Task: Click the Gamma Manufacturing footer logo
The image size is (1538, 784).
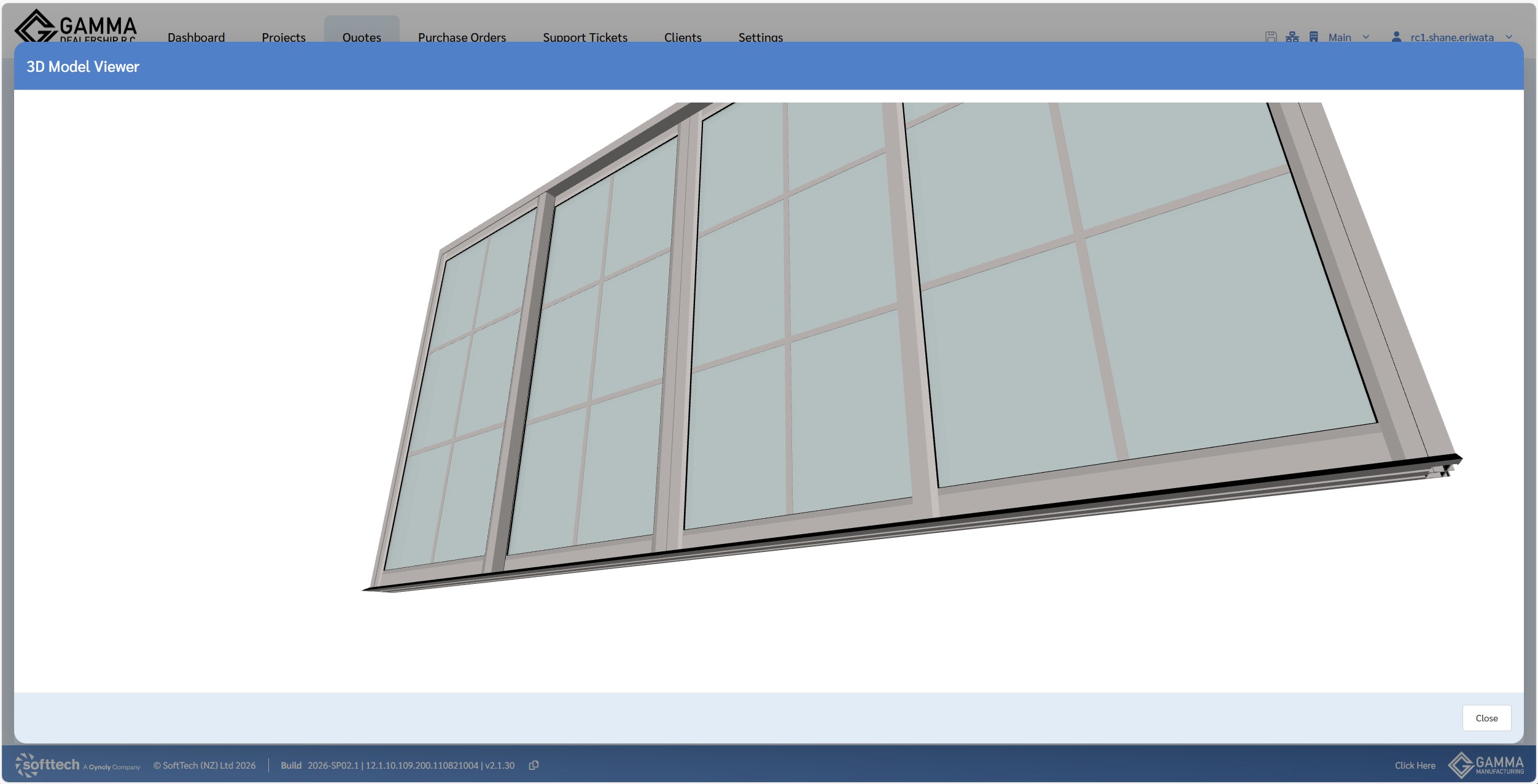Action: point(1486,765)
